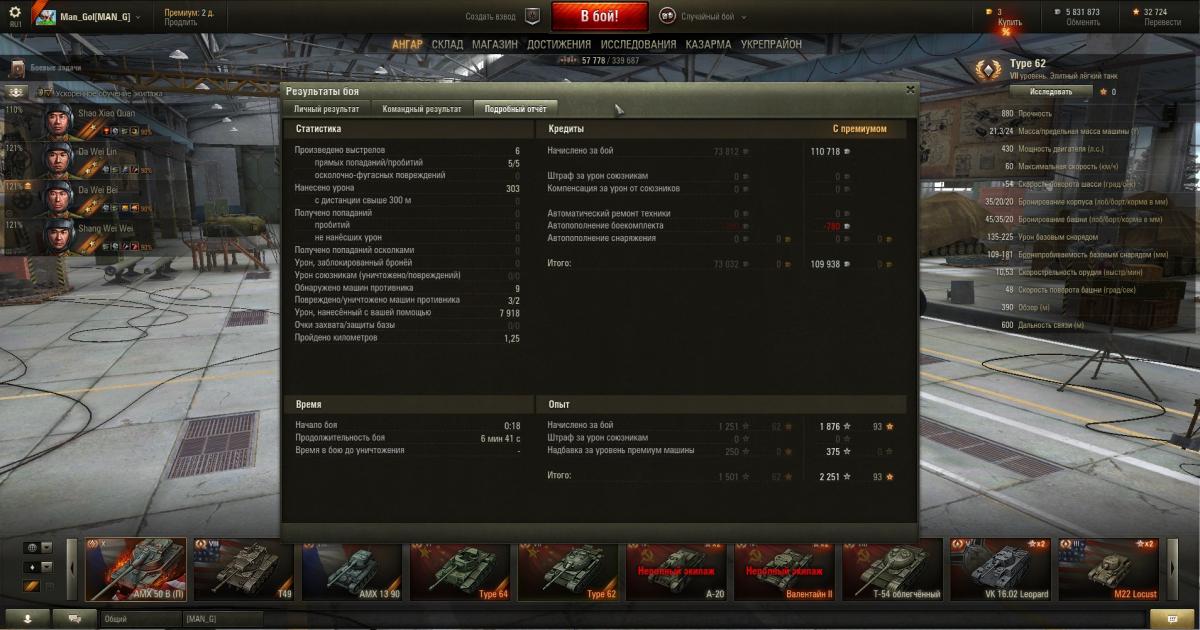Select VK 16.02 Leopard tank in carousel
This screenshot has width=1200, height=630.
point(999,569)
